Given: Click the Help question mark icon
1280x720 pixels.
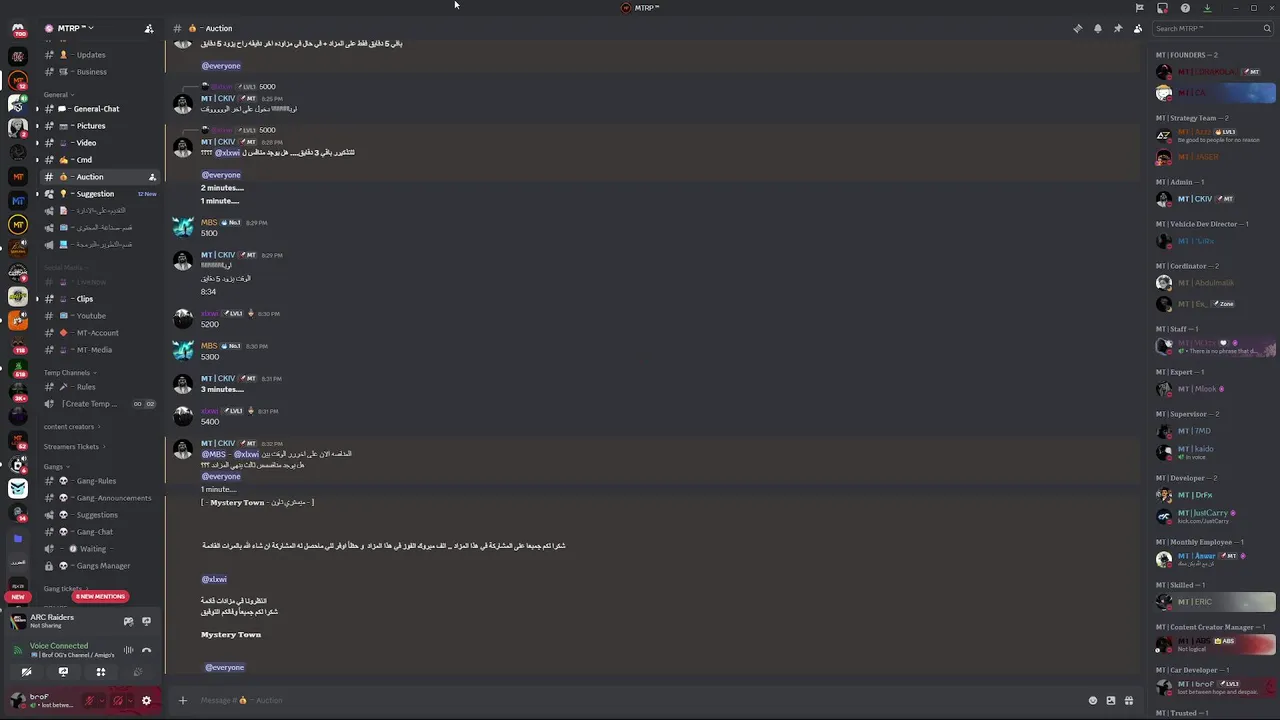Looking at the screenshot, I should [1185, 8].
